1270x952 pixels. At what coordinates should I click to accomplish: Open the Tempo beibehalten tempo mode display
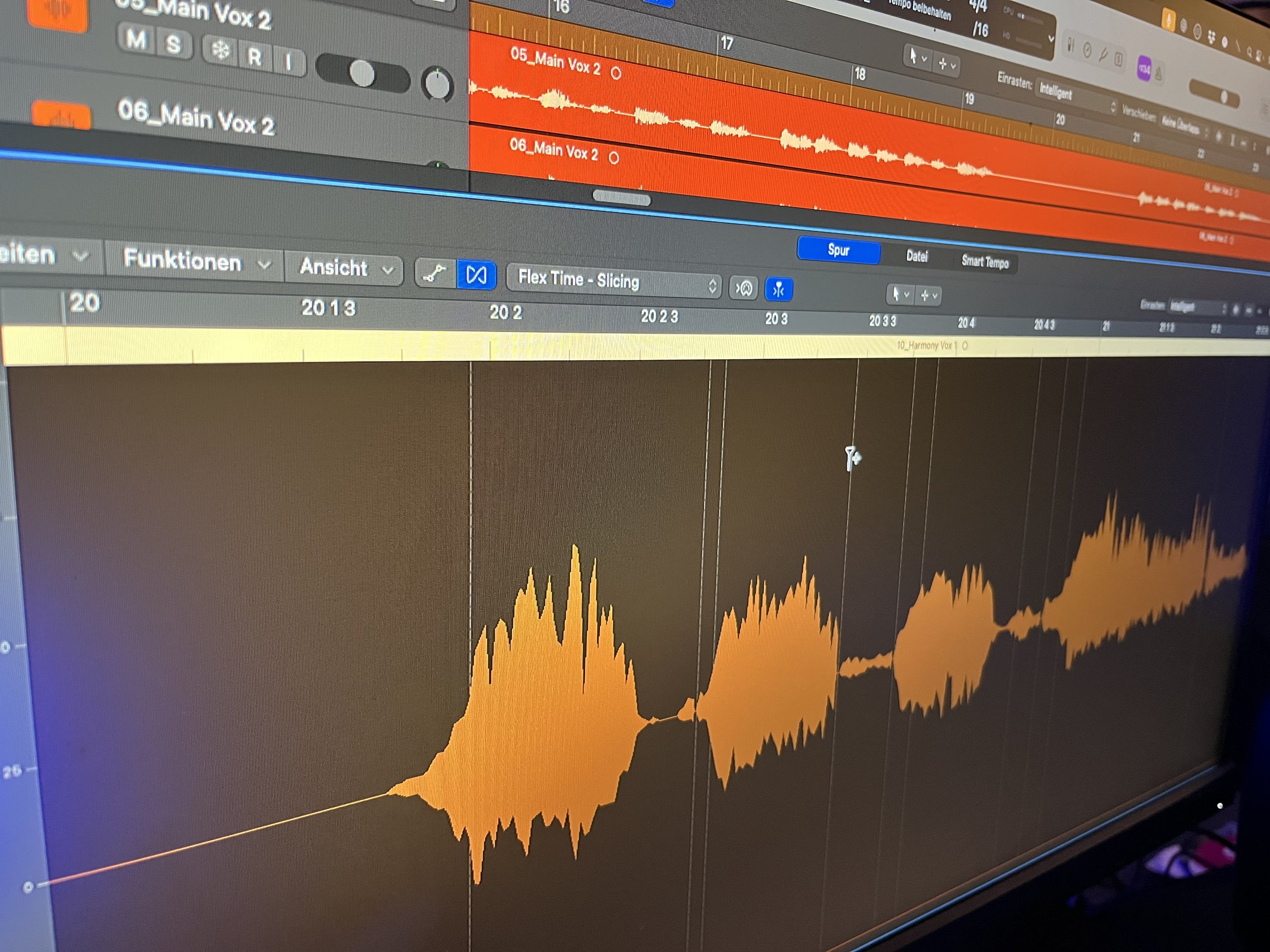(920, 9)
